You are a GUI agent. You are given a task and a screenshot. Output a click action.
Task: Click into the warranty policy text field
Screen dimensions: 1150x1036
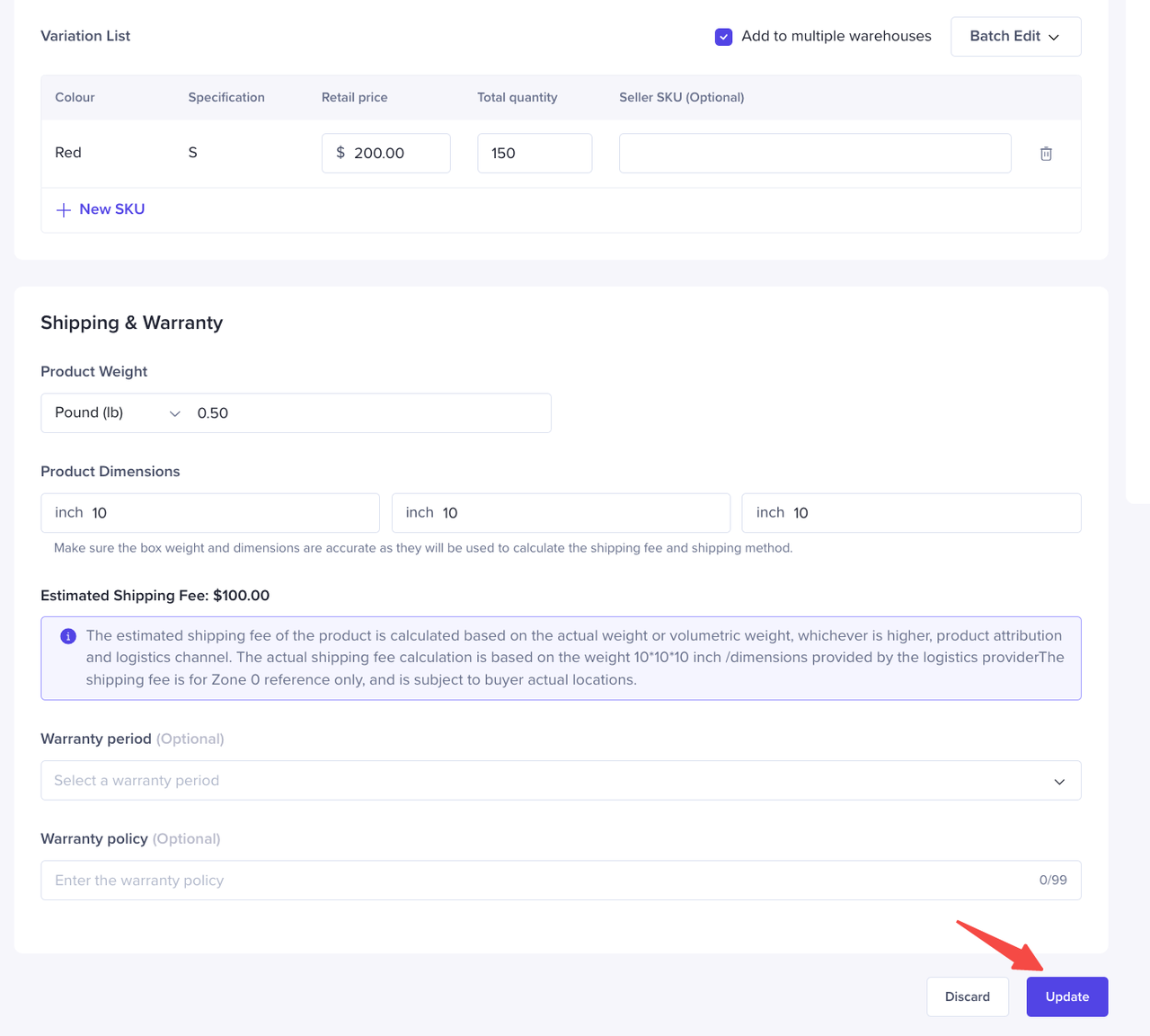(539, 881)
